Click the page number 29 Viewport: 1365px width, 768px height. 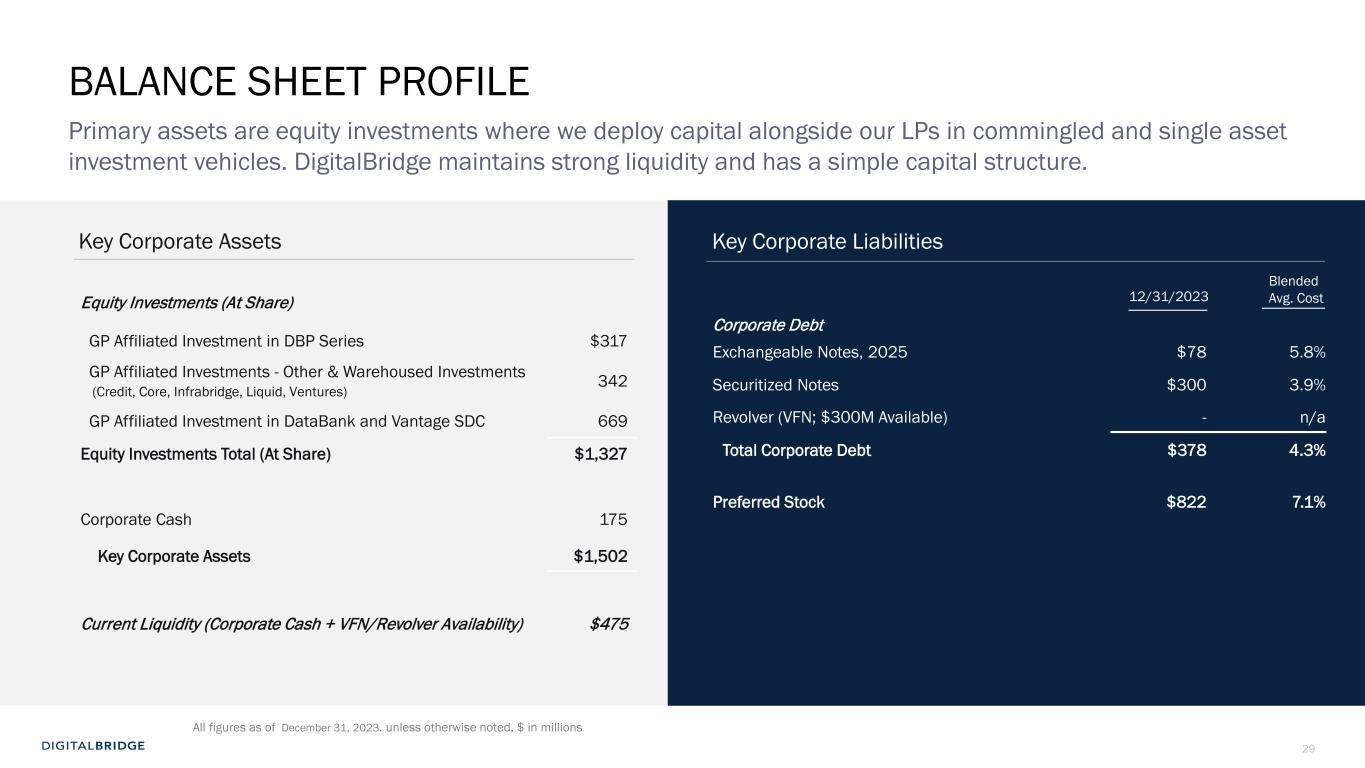pyautogui.click(x=1308, y=750)
